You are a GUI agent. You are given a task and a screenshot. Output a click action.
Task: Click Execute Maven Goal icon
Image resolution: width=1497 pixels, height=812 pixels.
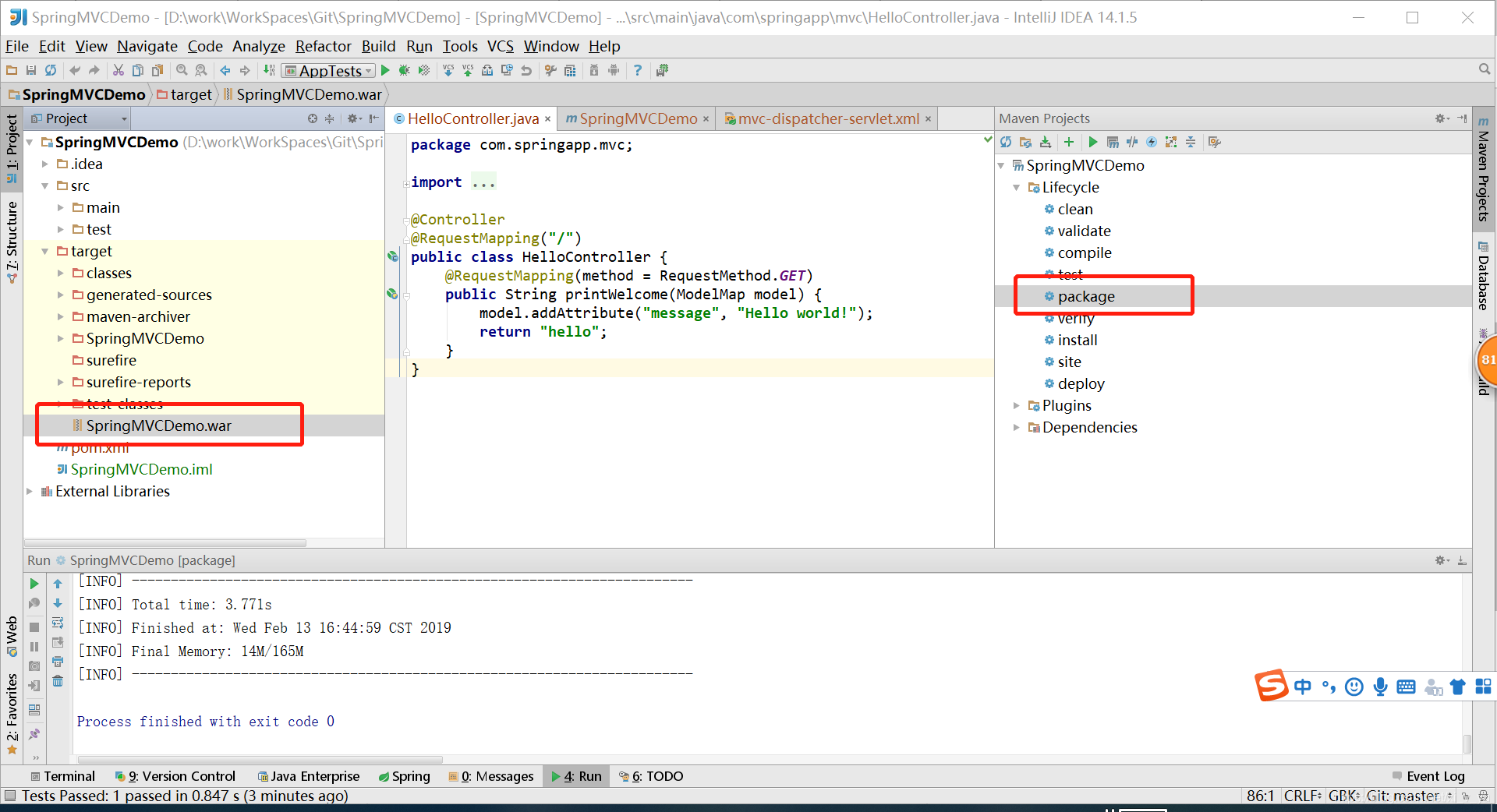(1113, 142)
